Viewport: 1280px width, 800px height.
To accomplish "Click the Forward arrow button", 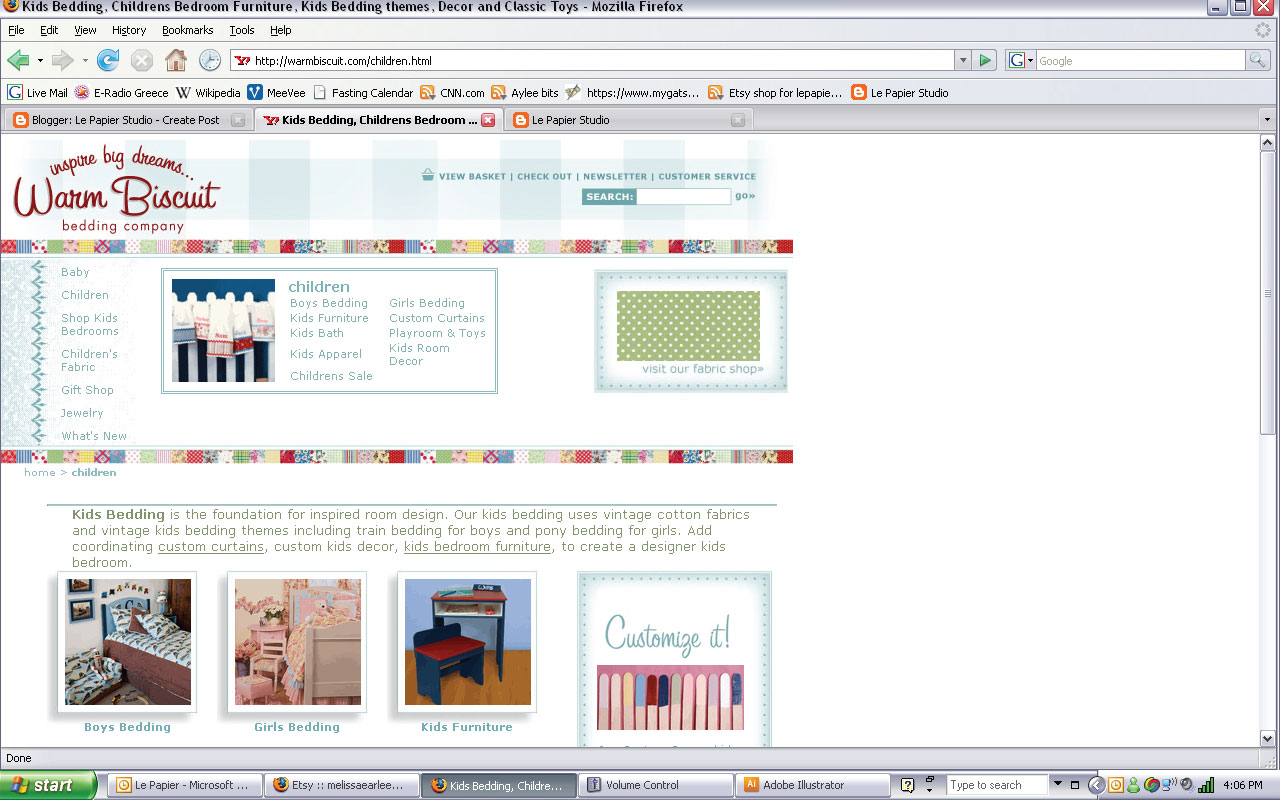I will (x=63, y=60).
